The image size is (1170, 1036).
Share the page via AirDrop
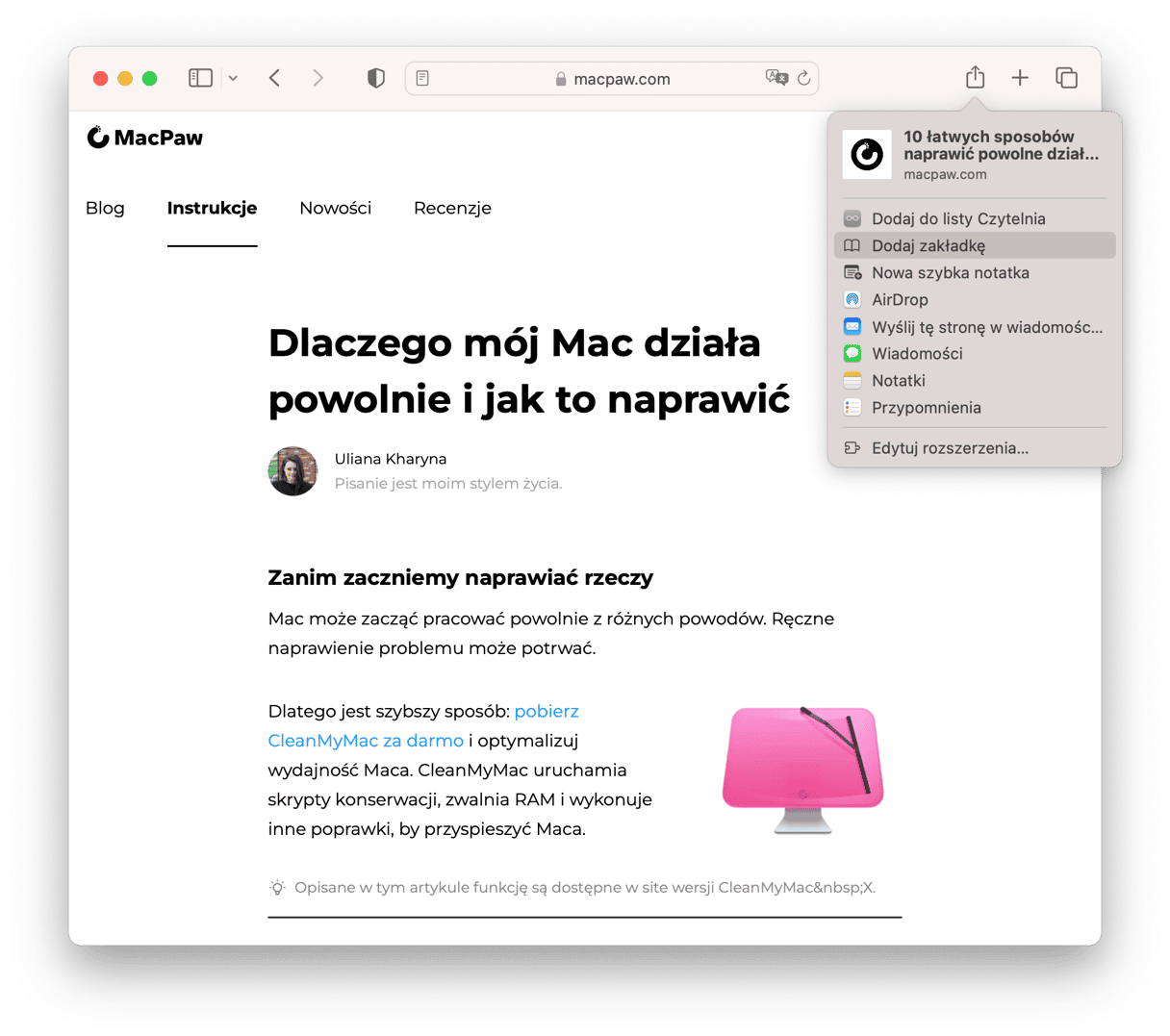point(975,299)
